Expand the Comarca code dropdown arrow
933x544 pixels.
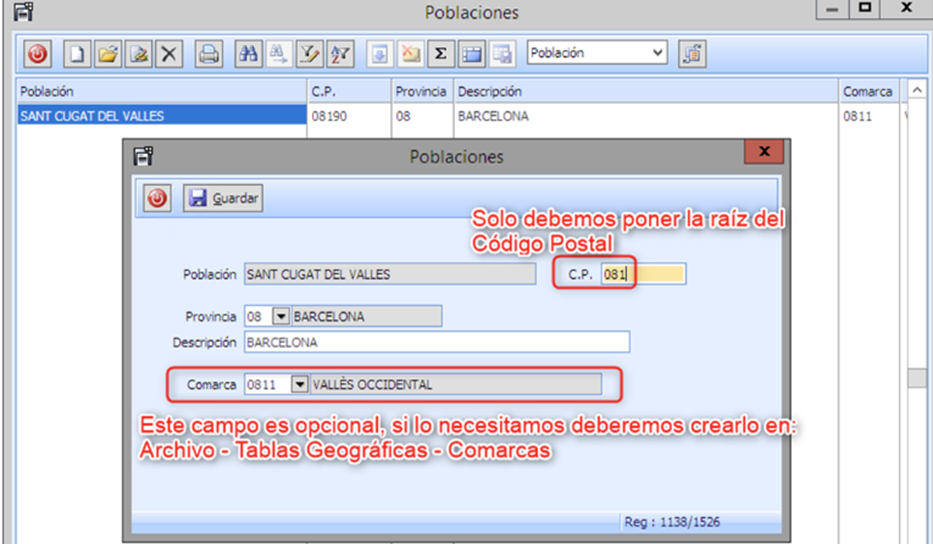(x=298, y=384)
